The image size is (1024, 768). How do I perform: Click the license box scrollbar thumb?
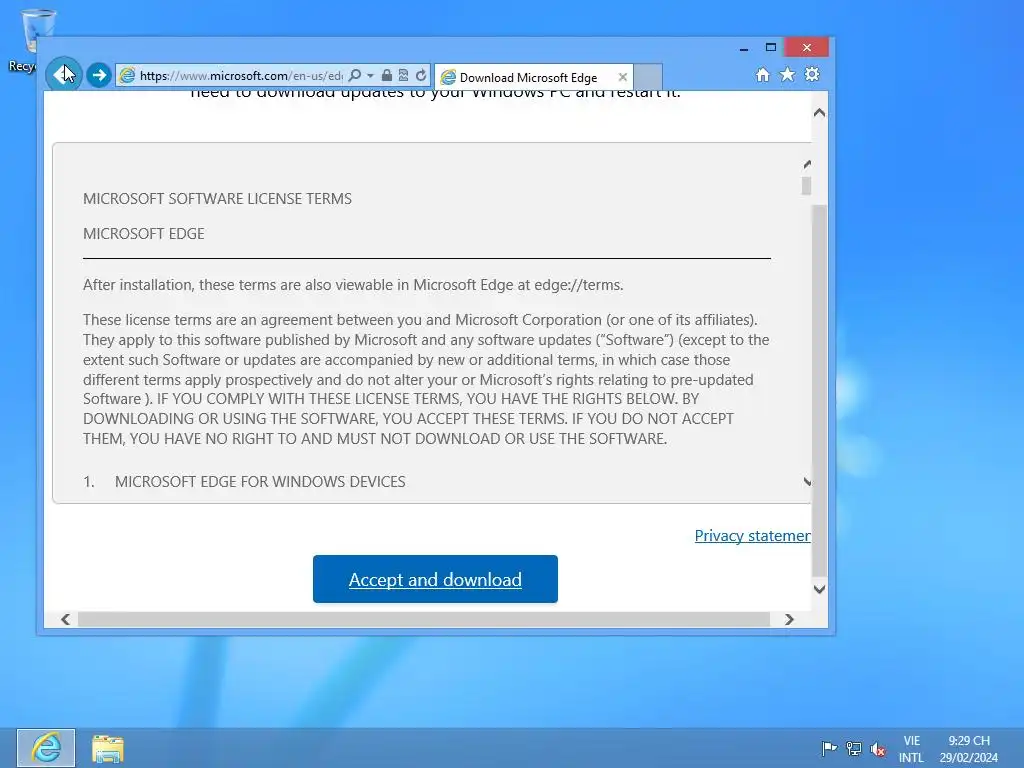point(807,186)
